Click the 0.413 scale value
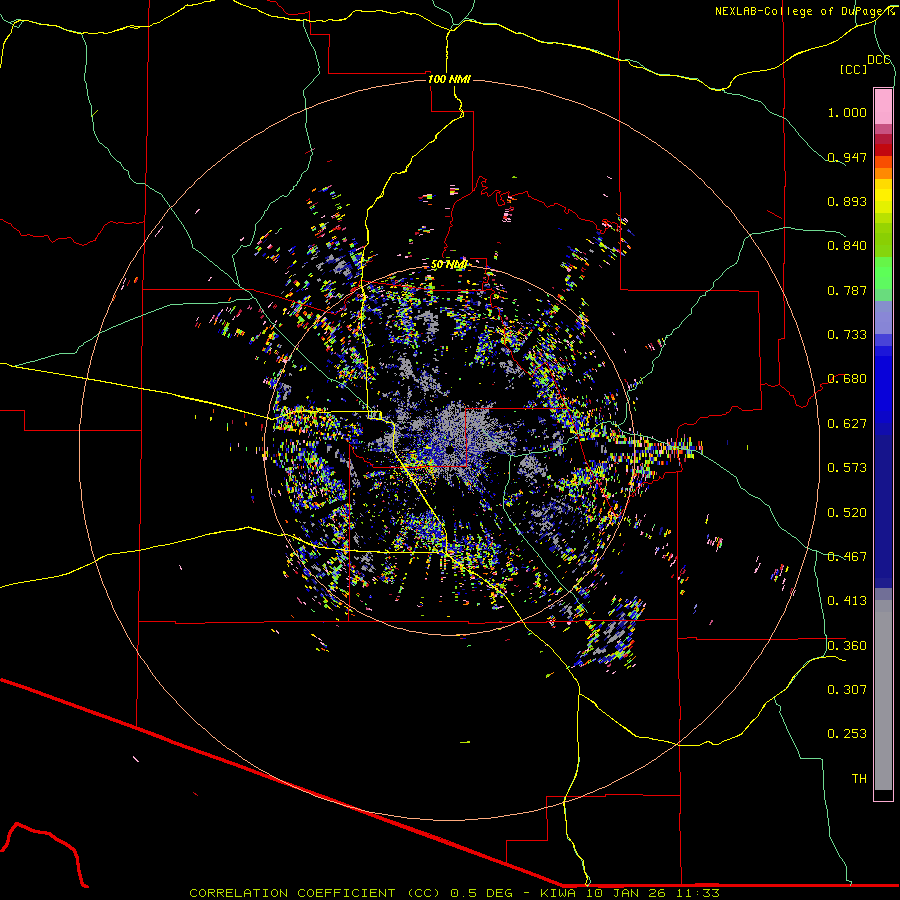900x900 pixels. tap(847, 601)
